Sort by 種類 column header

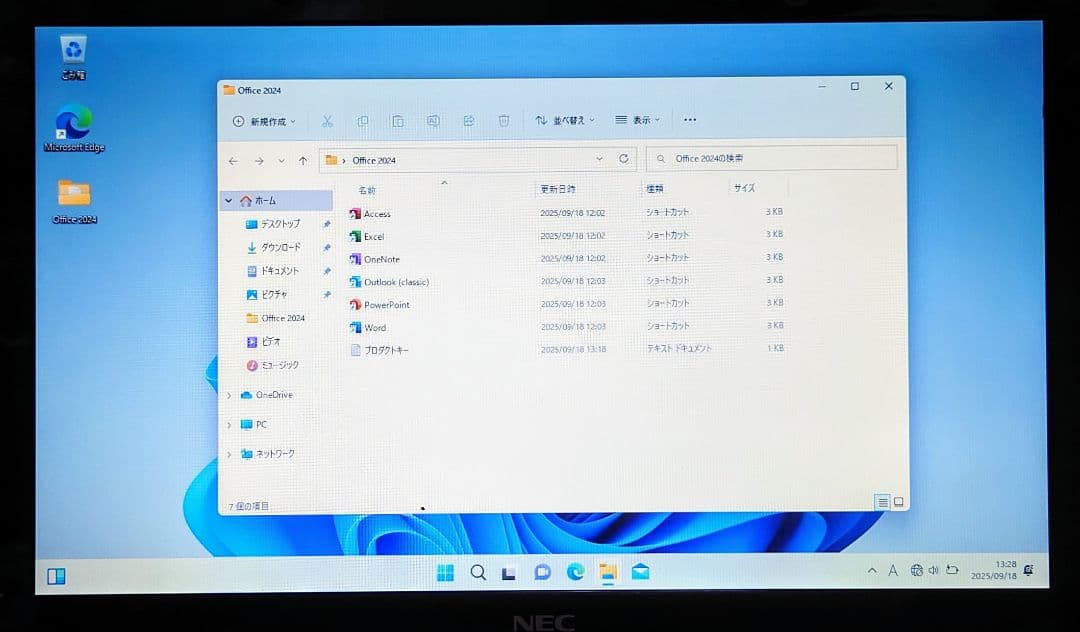(655, 189)
